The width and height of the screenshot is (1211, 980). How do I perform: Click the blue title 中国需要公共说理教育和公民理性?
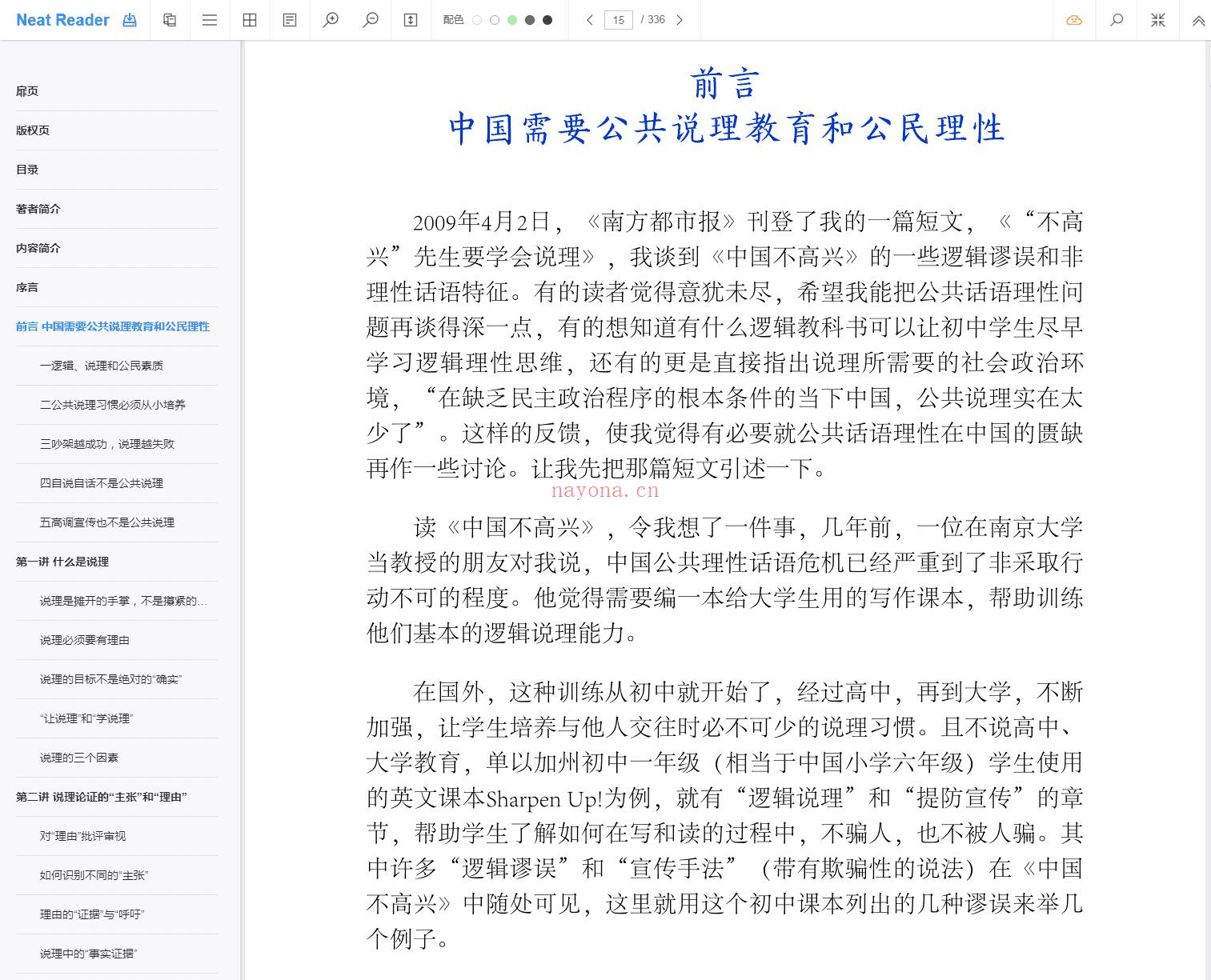[725, 128]
